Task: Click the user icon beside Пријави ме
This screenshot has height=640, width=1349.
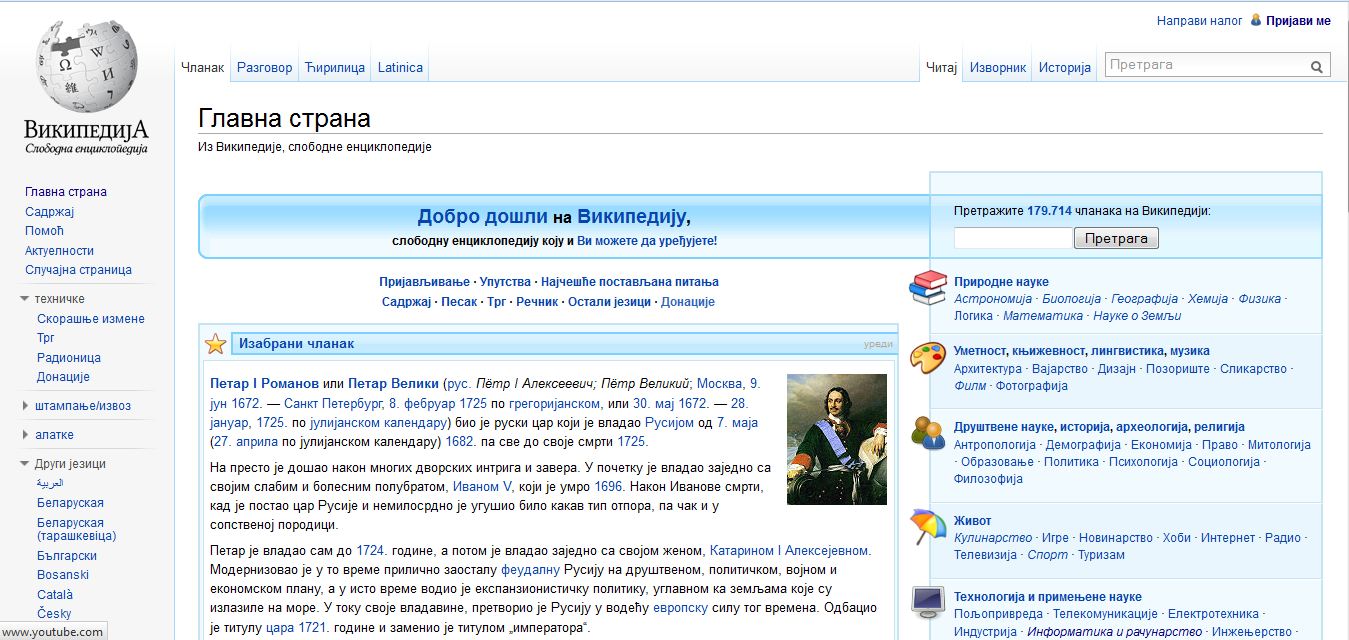Action: point(1256,20)
